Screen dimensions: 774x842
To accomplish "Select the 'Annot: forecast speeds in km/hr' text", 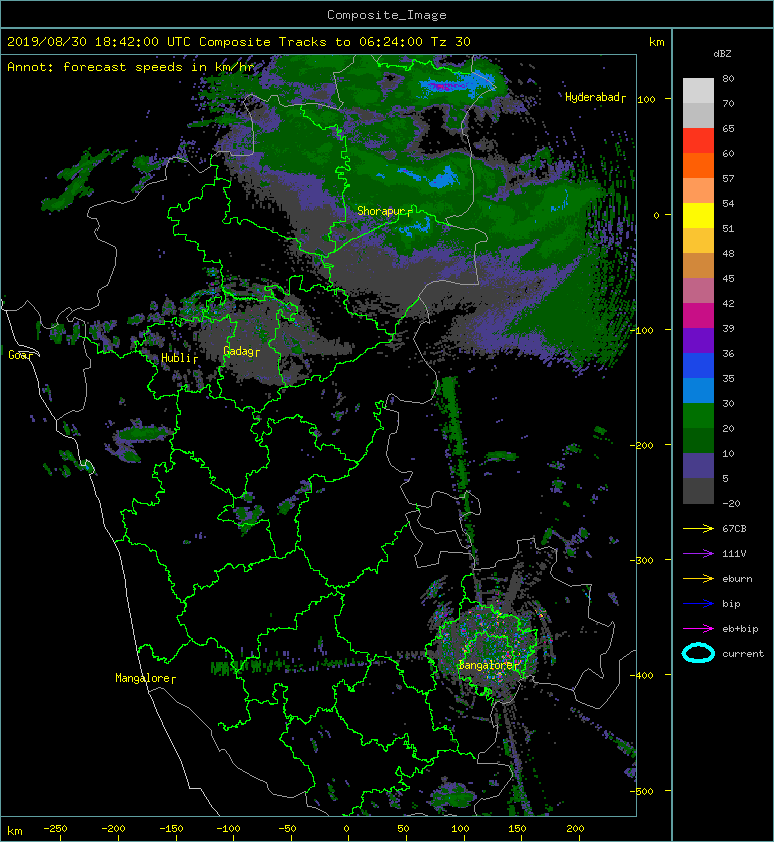I will pos(131,67).
